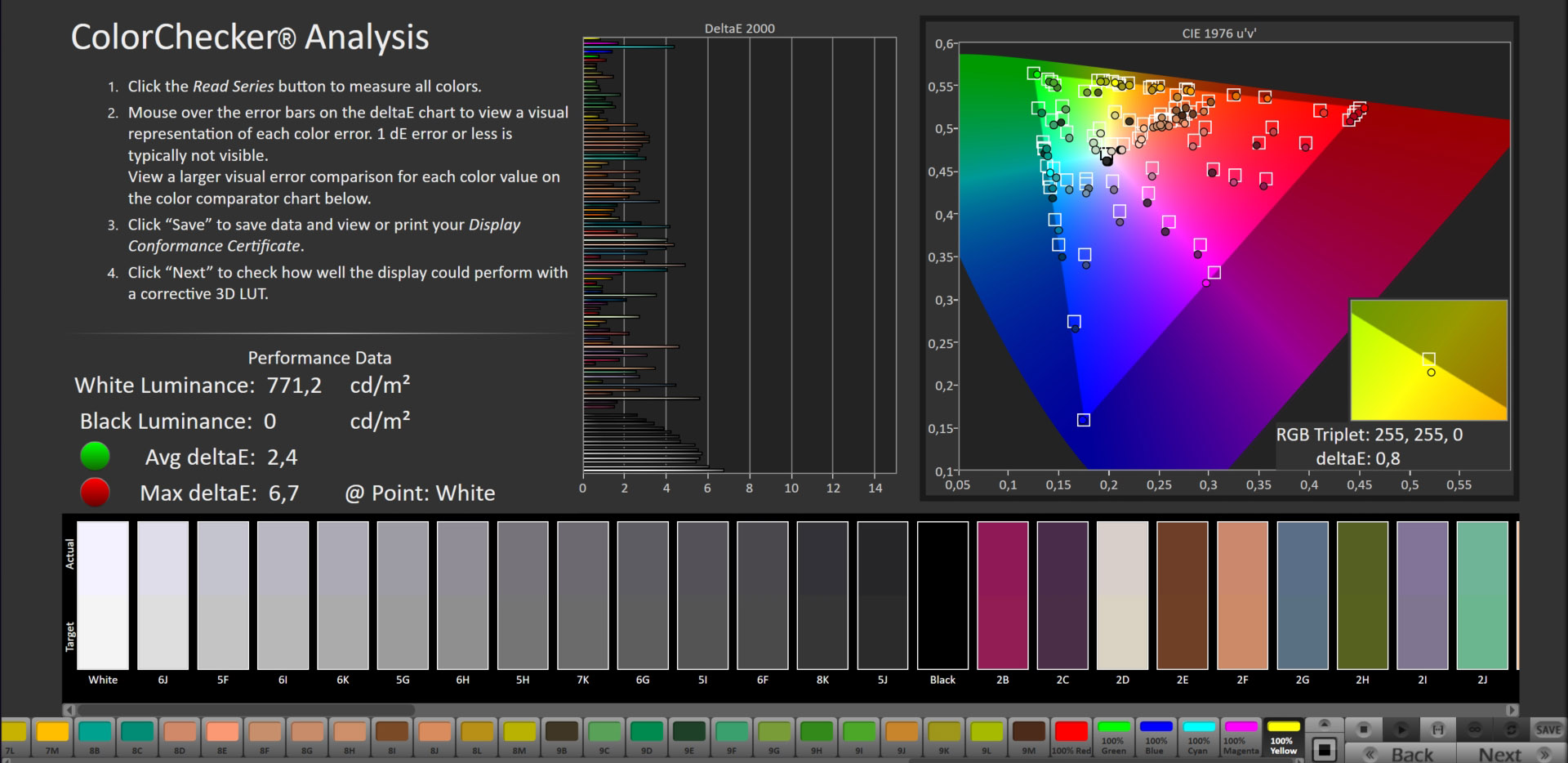Select the 8H patch button
The image size is (1568, 763).
pos(349,737)
